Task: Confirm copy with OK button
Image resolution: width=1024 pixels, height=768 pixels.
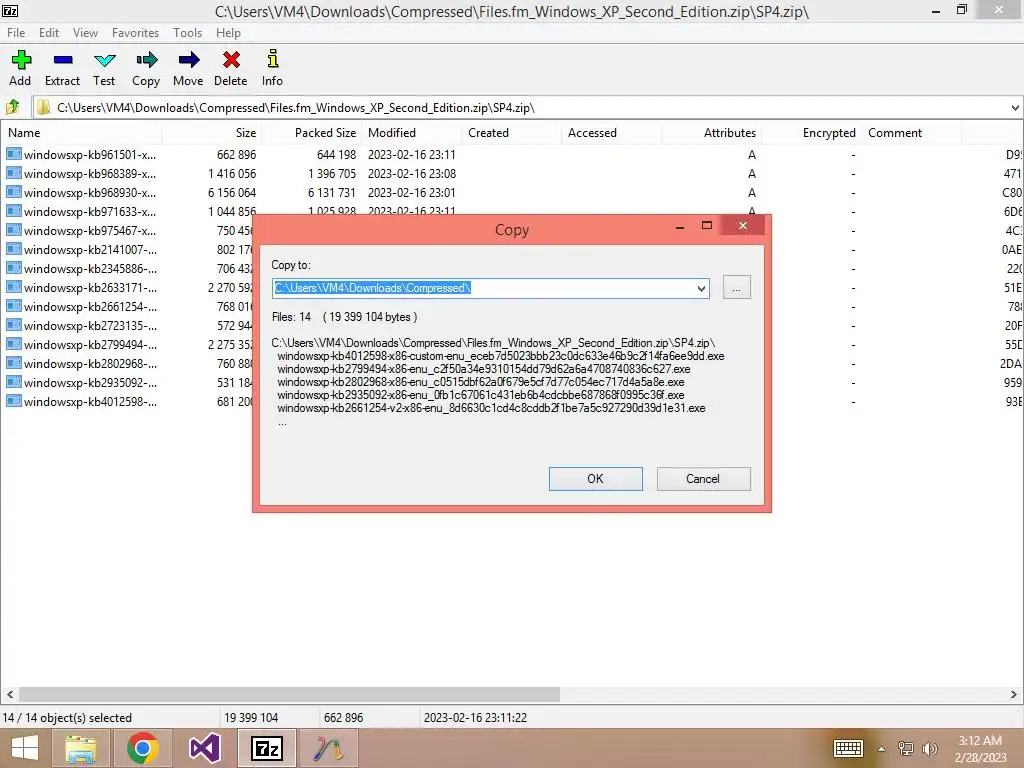Action: pos(596,479)
